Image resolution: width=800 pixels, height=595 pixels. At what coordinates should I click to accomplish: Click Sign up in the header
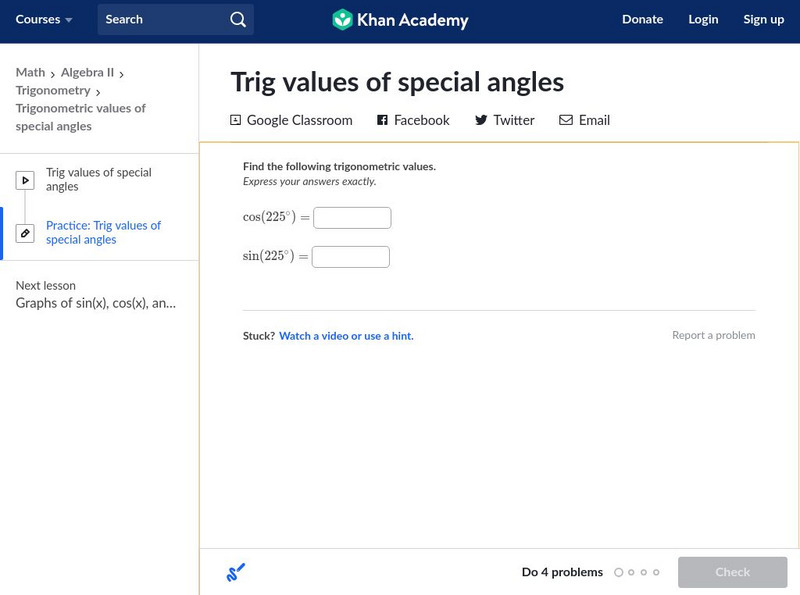point(763,19)
